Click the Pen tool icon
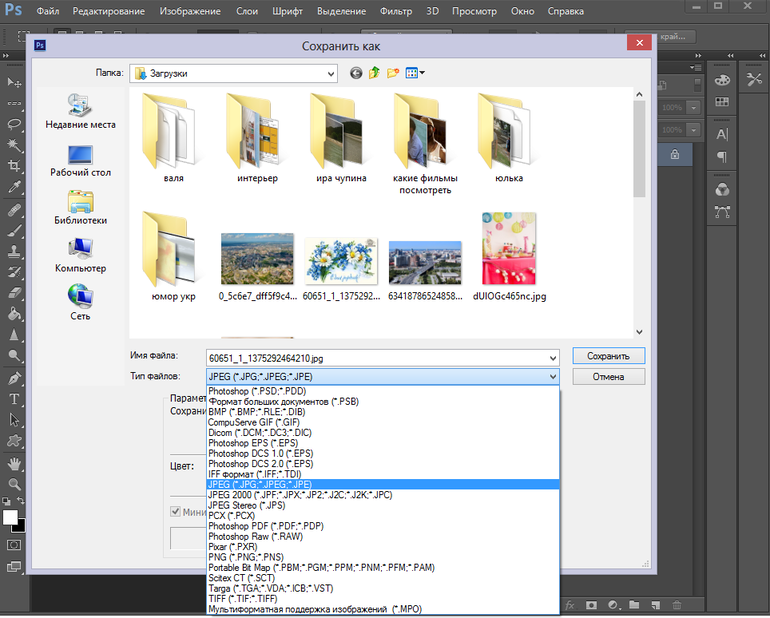The width and height of the screenshot is (770, 618). tap(14, 379)
